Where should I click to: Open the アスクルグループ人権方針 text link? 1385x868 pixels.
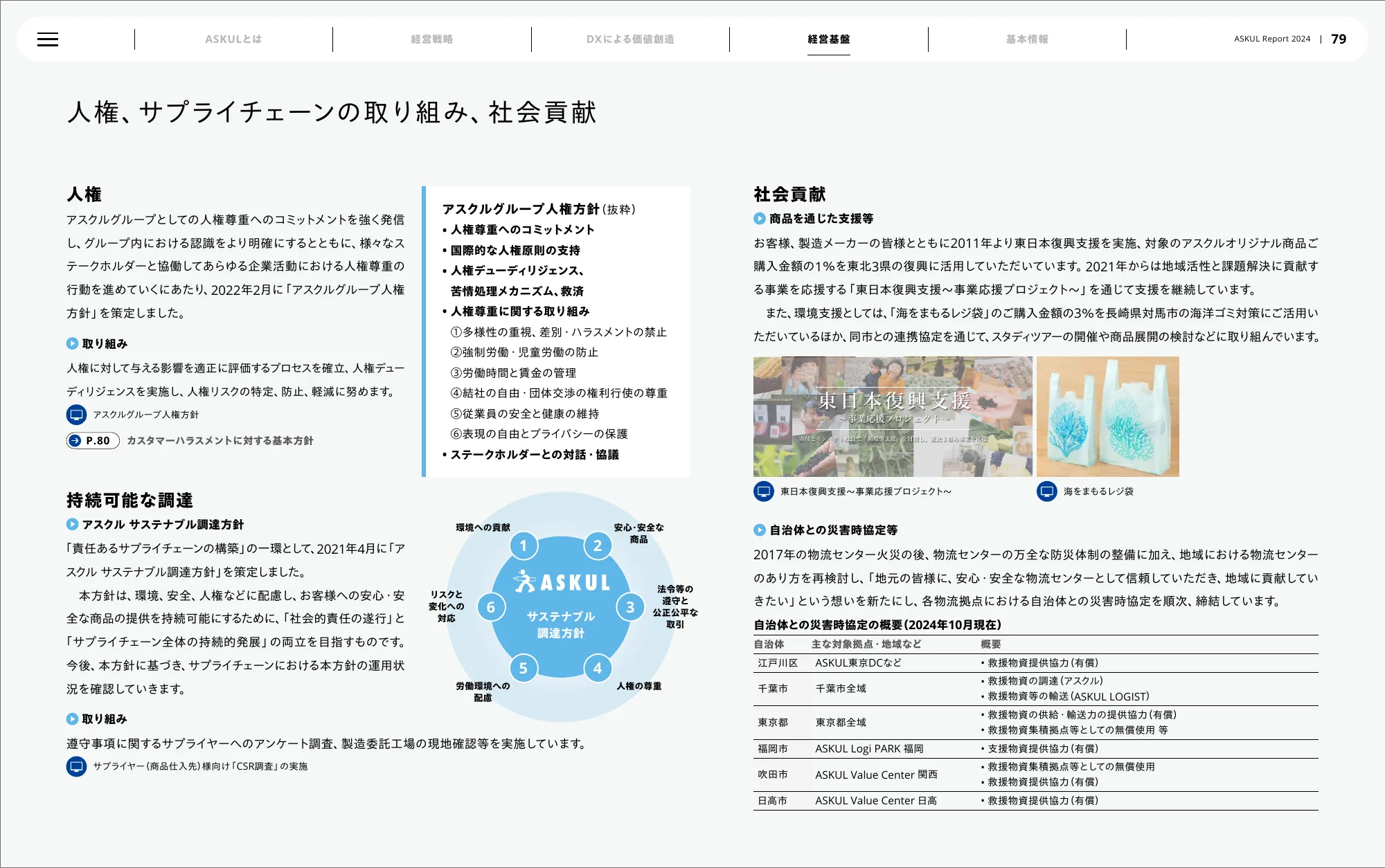[x=145, y=415]
